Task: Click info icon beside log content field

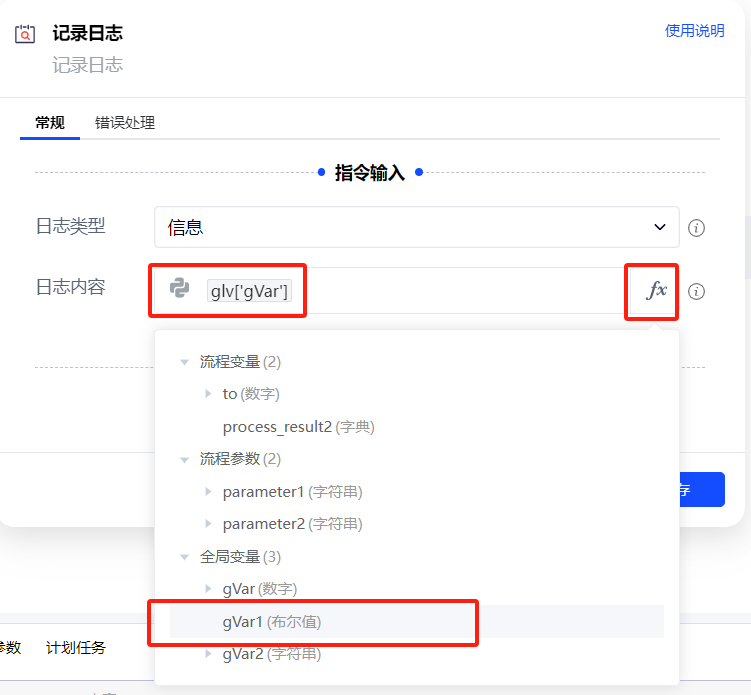Action: tap(697, 292)
